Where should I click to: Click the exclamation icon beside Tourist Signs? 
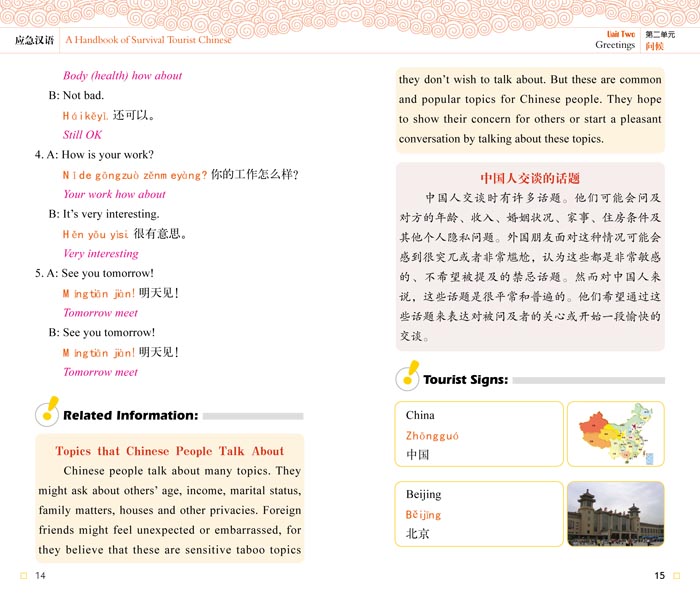point(408,376)
